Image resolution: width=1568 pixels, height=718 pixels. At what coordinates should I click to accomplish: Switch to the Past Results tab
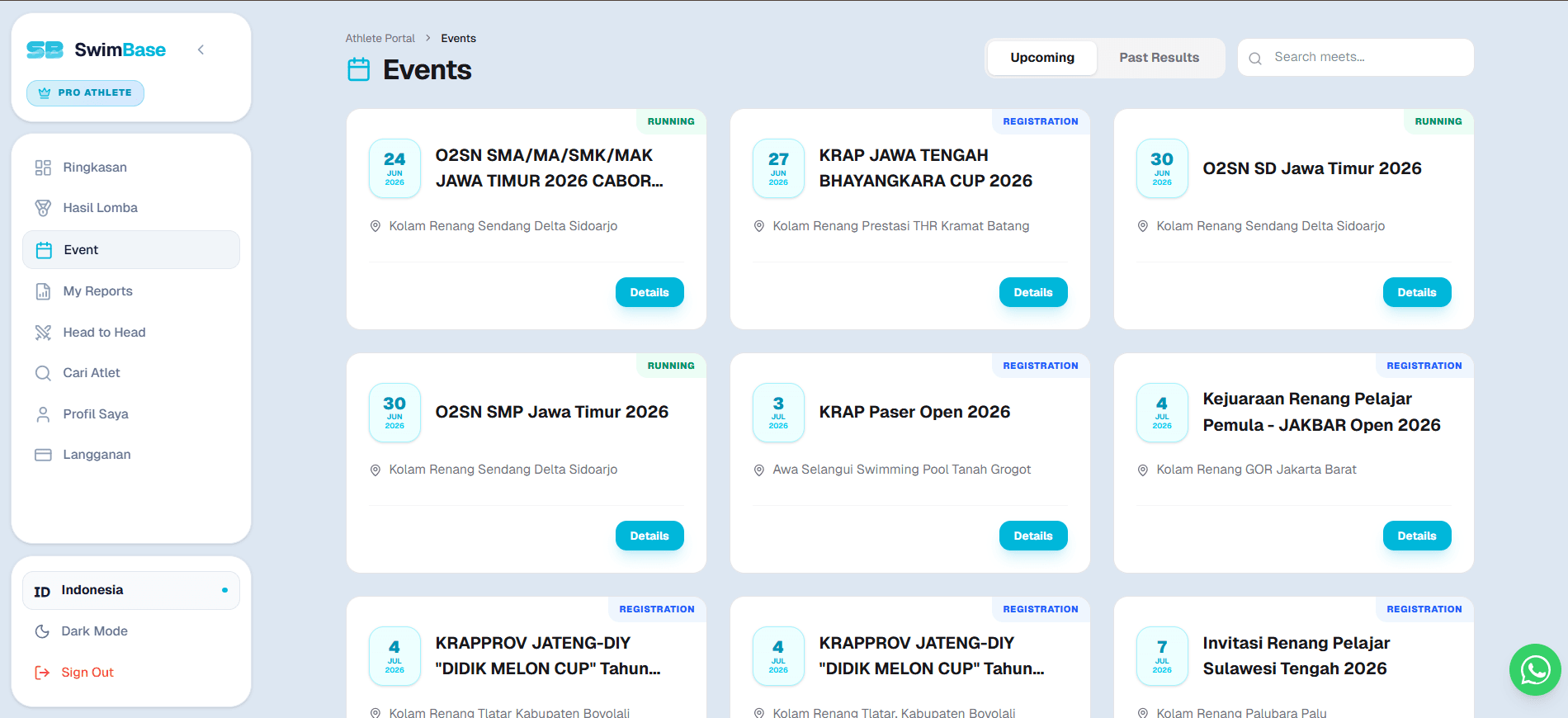tap(1159, 58)
